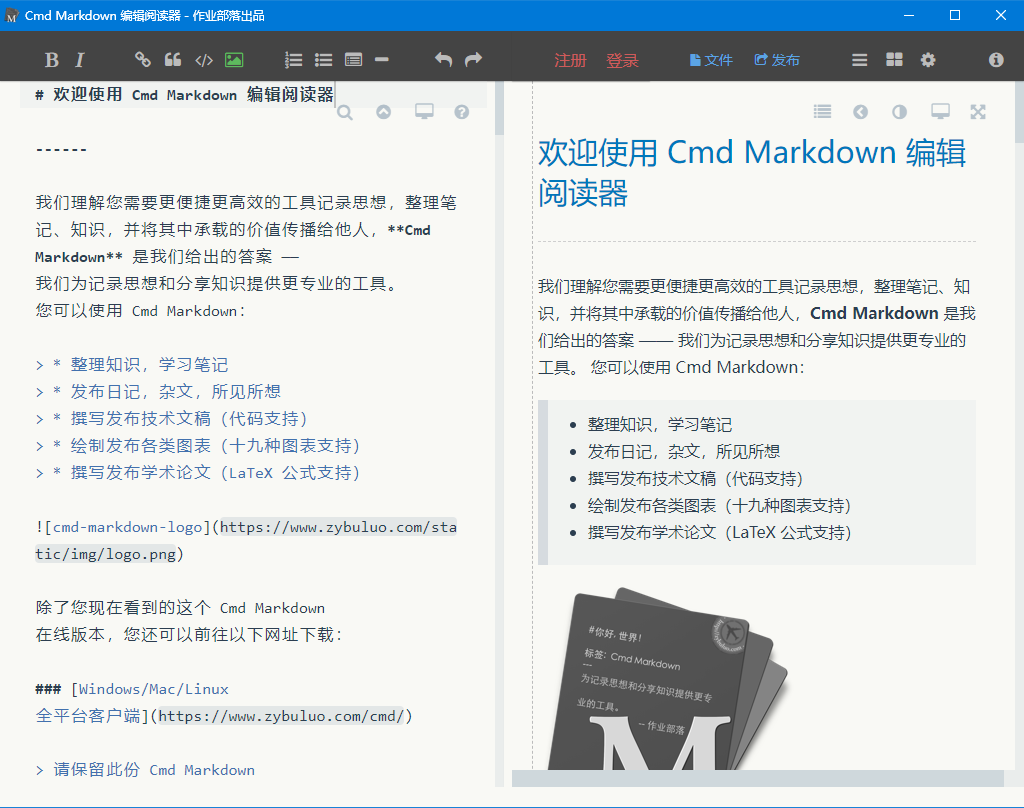Show the preview table of contents icon
Image resolution: width=1024 pixels, height=808 pixels.
tap(822, 112)
